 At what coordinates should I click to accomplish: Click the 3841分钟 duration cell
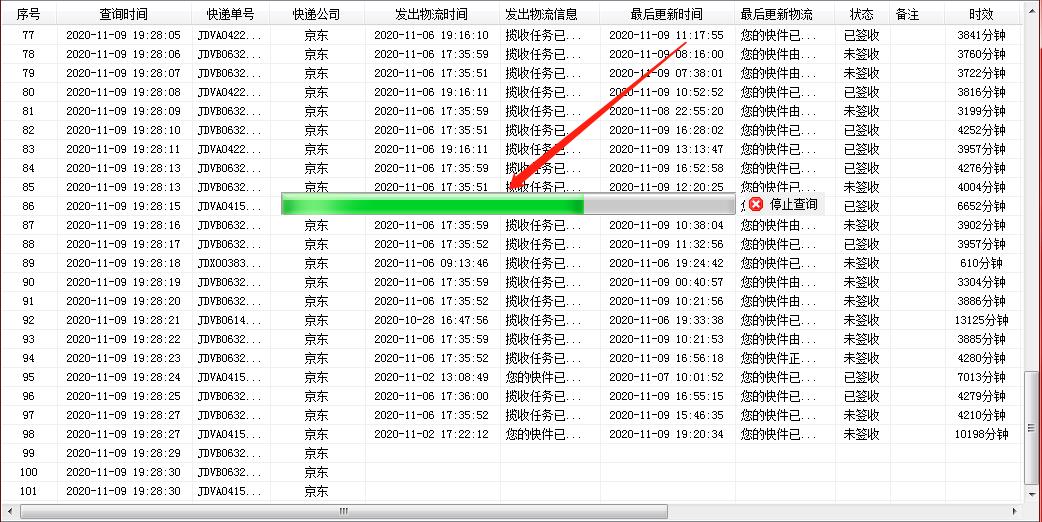tap(982, 35)
